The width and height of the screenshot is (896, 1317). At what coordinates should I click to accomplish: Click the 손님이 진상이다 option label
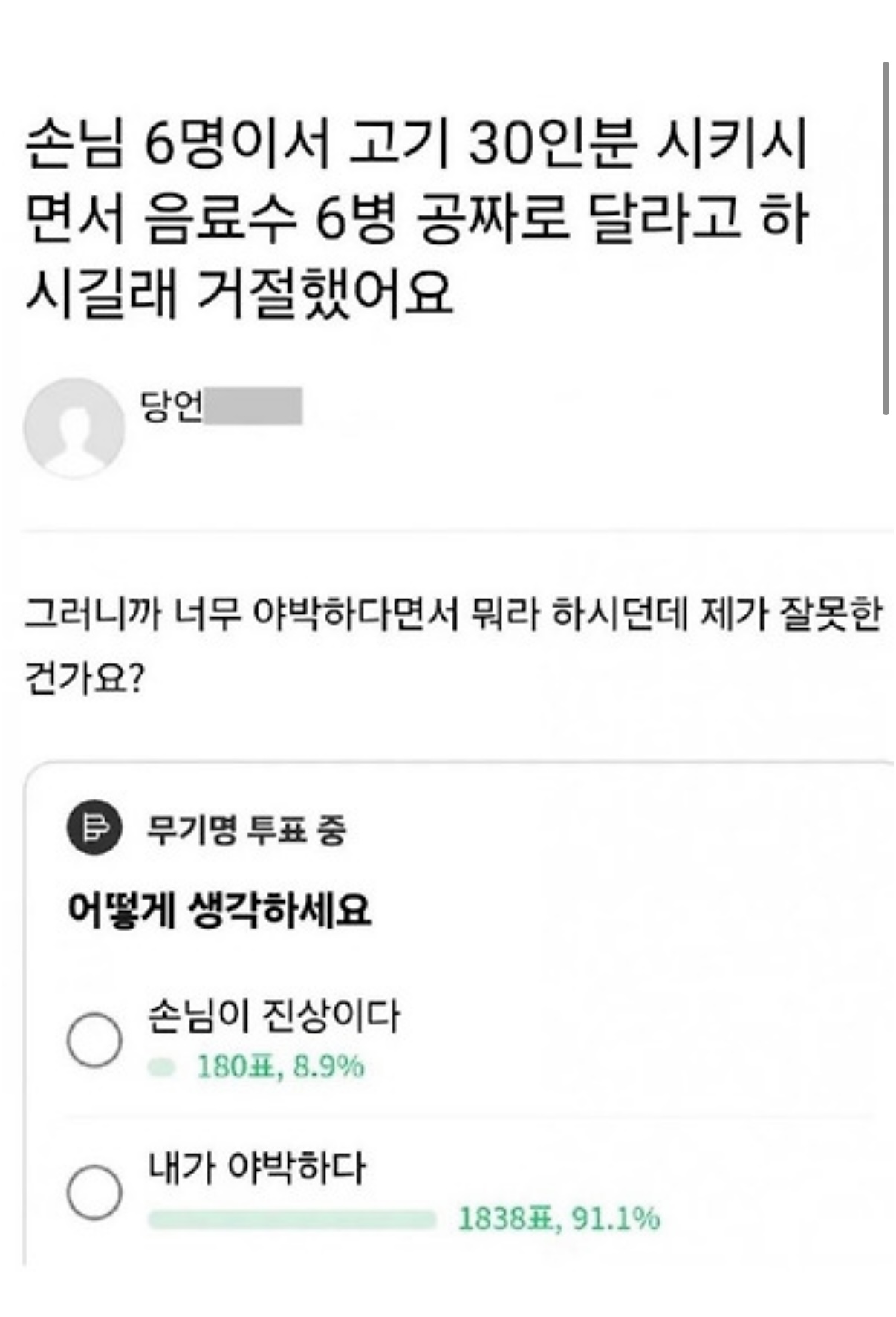point(273,1015)
